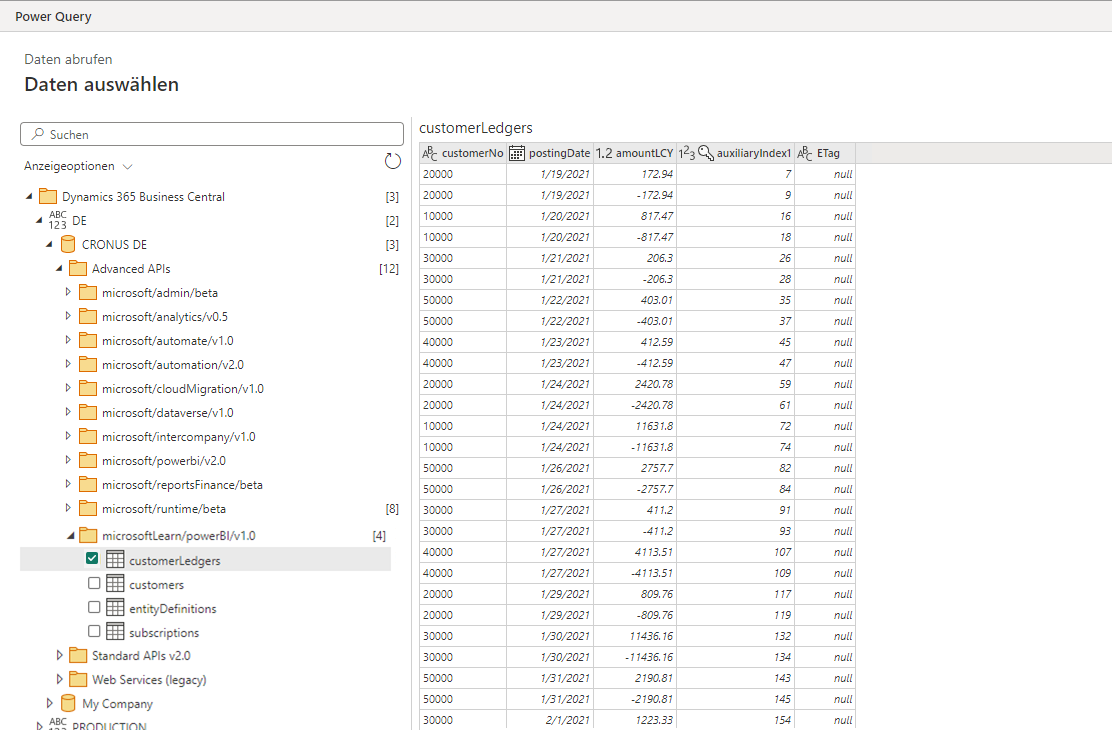This screenshot has height=730, width=1112.
Task: Click the search magnifier icon
Action: point(38,134)
